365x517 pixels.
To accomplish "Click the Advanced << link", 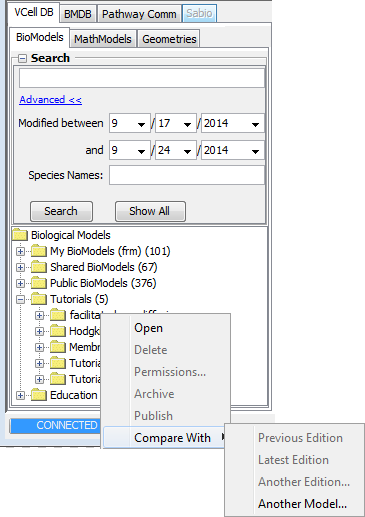I will pyautogui.click(x=50, y=100).
